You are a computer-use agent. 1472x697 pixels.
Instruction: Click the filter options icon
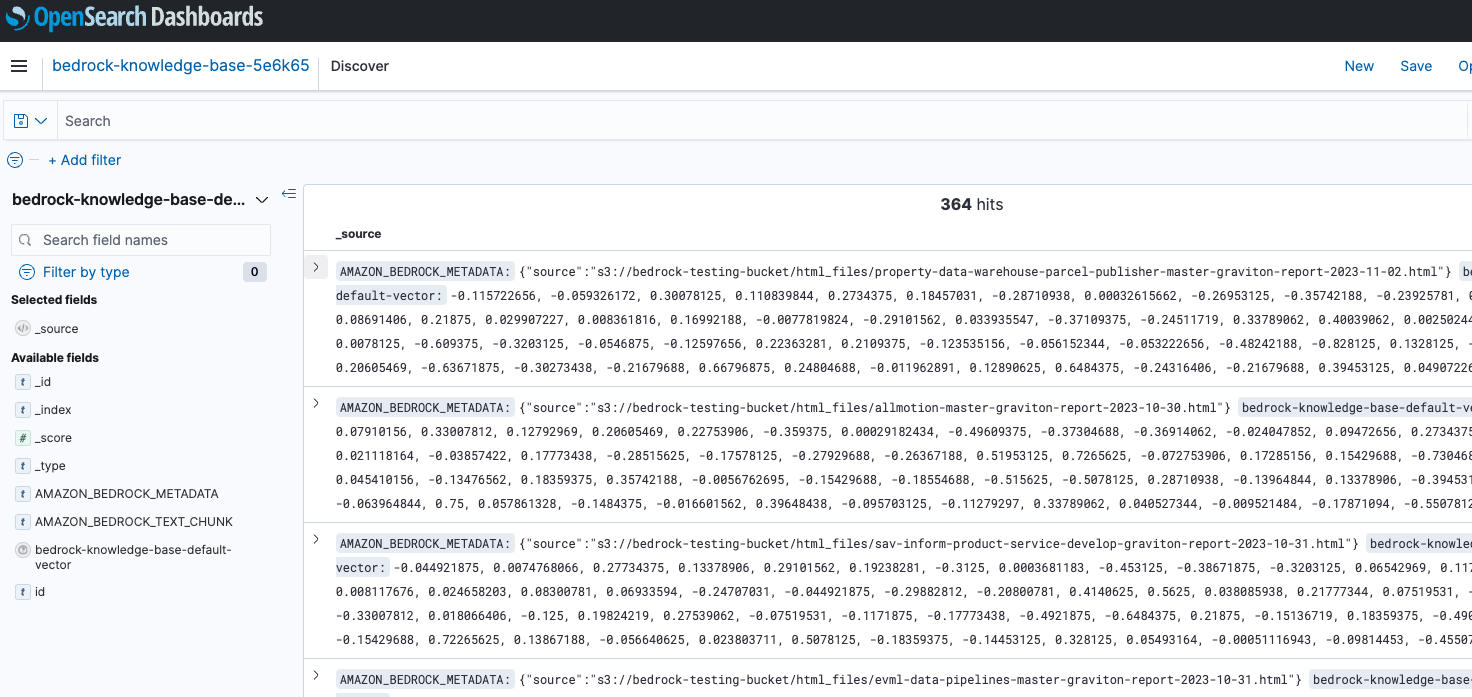click(15, 160)
